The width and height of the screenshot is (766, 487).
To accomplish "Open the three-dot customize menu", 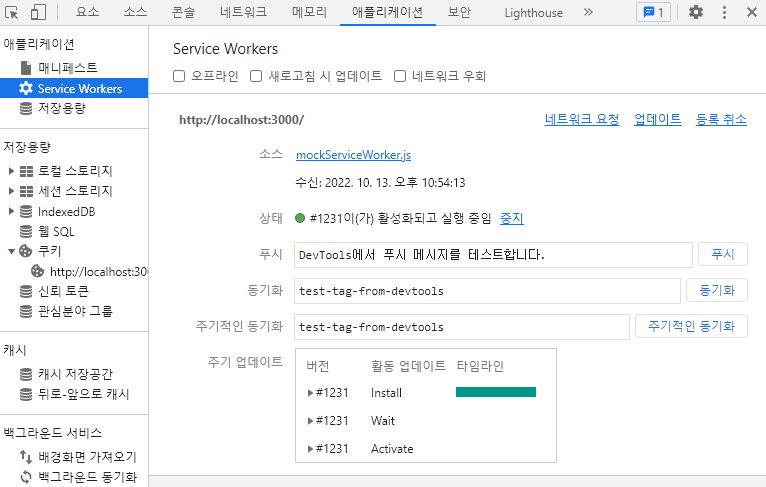I will [724, 12].
